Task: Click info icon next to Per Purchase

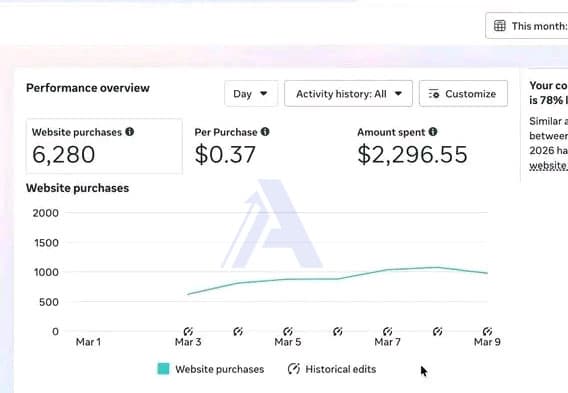Action: [x=265, y=131]
